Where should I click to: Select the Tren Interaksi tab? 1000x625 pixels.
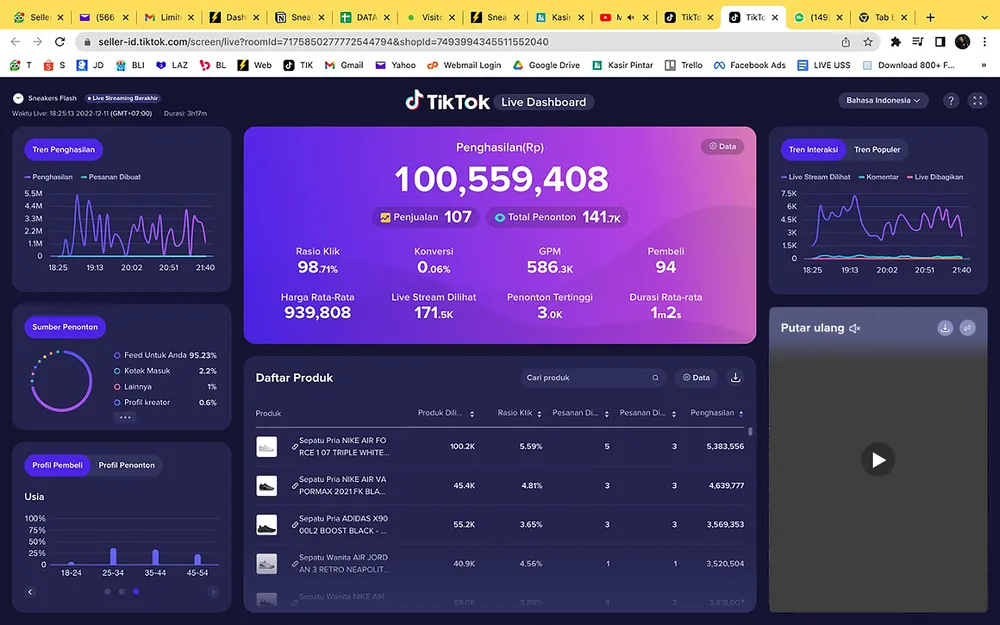tap(813, 149)
